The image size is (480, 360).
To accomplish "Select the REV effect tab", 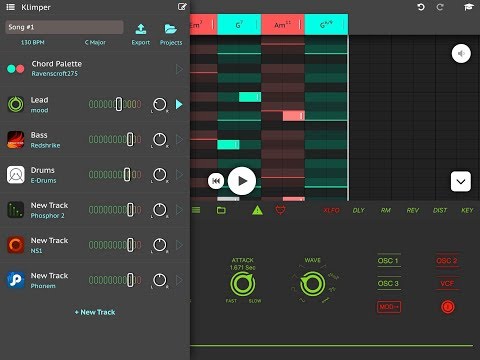I will click(412, 210).
